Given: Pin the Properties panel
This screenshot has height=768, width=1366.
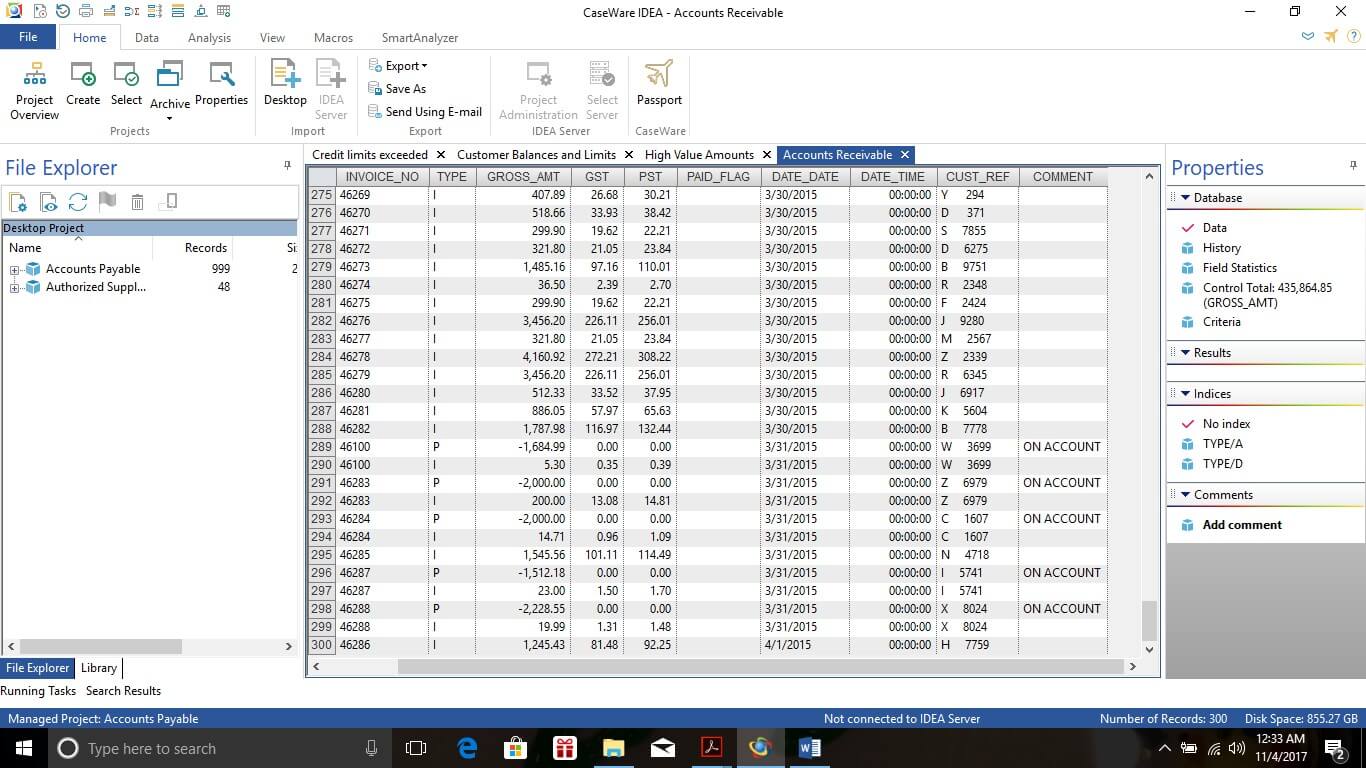Looking at the screenshot, I should click(1354, 166).
